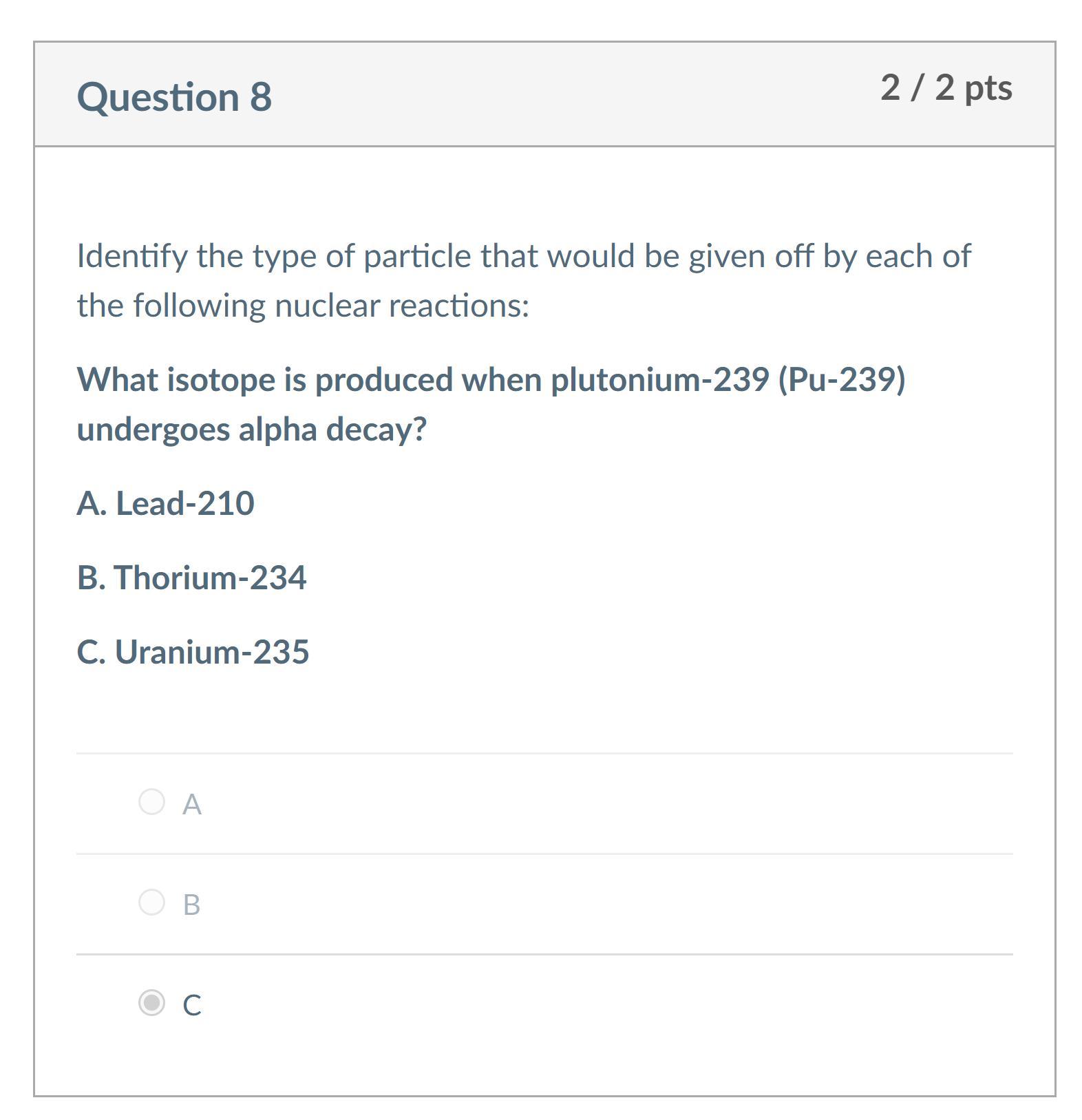Viewport: 1082px width, 1120px height.
Task: Click the "alpha decay?" phrase
Action: (x=332, y=430)
